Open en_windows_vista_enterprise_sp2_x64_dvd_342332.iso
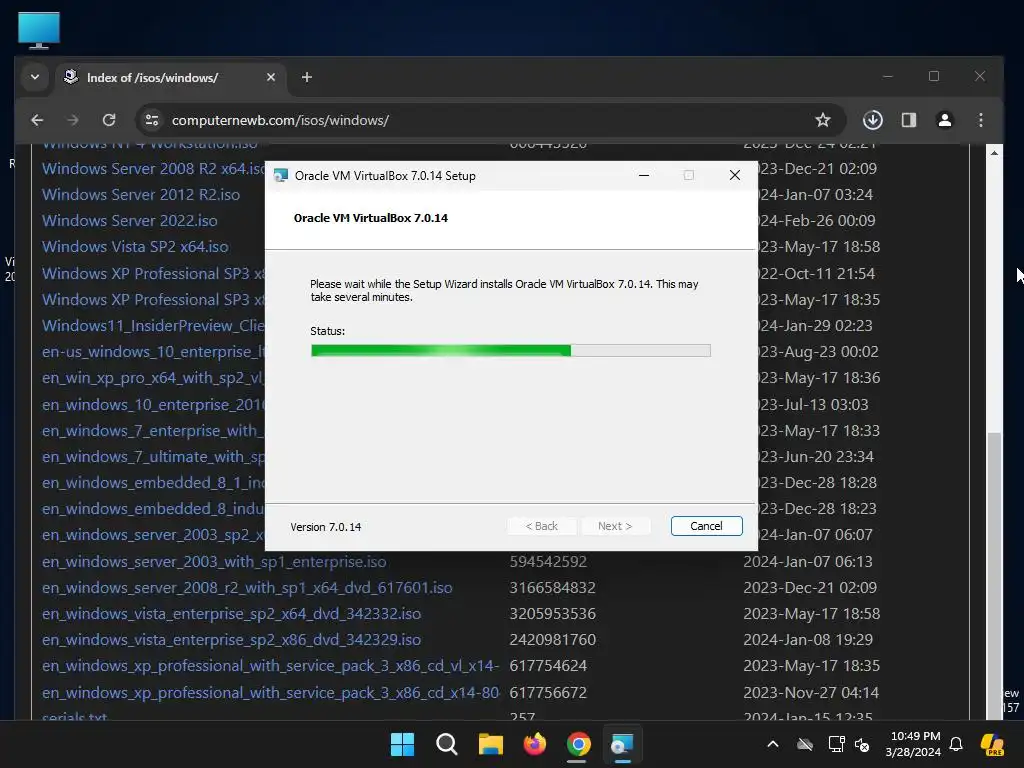This screenshot has width=1024, height=768. (x=231, y=614)
